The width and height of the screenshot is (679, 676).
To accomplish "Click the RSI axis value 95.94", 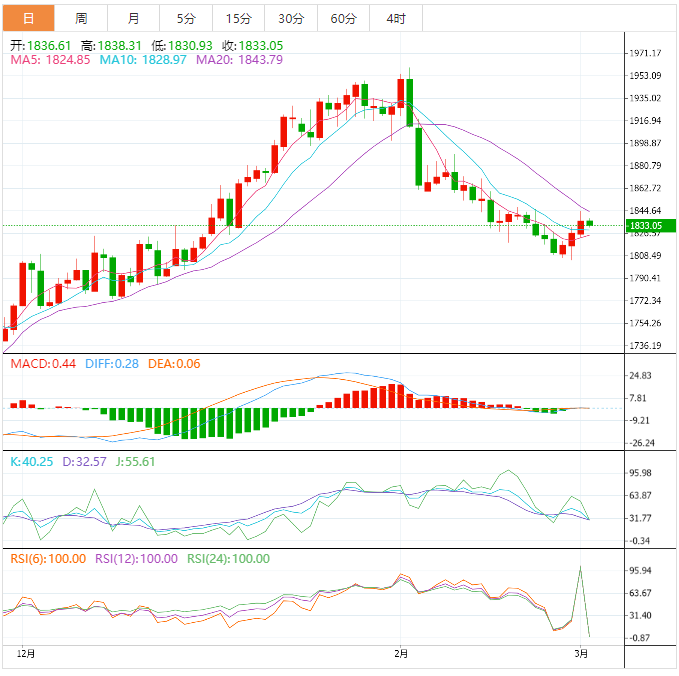I will [x=640, y=570].
